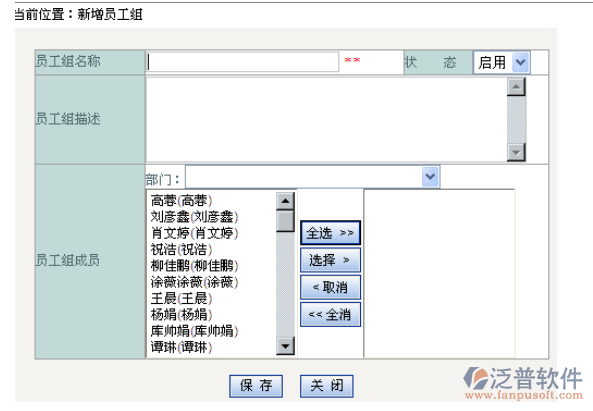Expand the 部门 department dropdown
The width and height of the screenshot is (593, 411).
pos(312,177)
